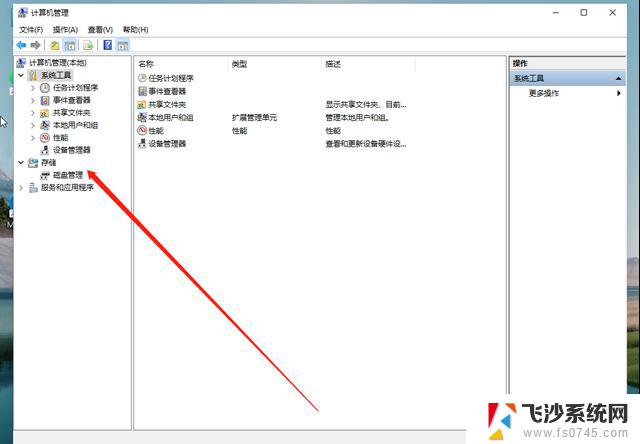
Task: Select 计算机管理(本地) root in the tree
Action: pyautogui.click(x=58, y=62)
